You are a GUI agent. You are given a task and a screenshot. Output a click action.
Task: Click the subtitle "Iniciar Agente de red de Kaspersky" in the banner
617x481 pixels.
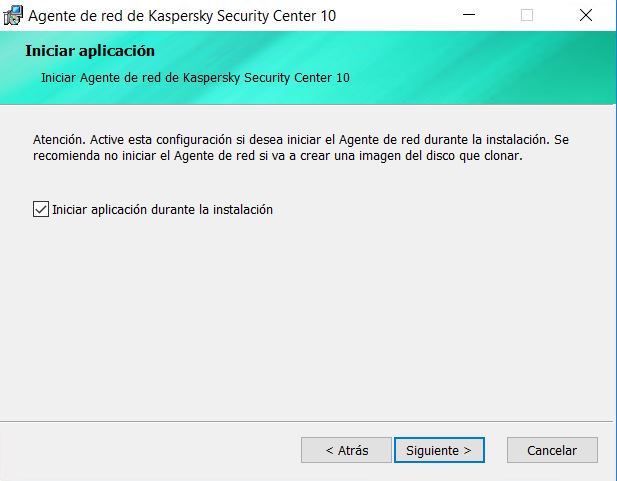[x=141, y=78]
